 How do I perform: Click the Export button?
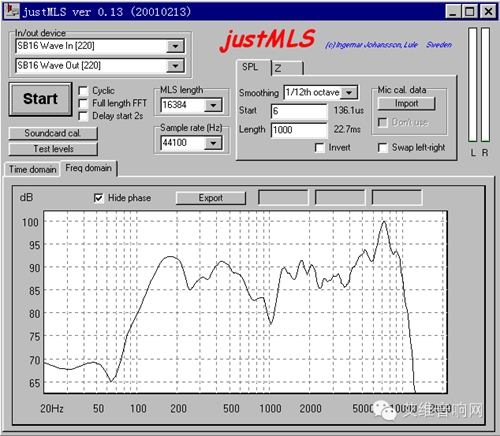pyautogui.click(x=211, y=198)
